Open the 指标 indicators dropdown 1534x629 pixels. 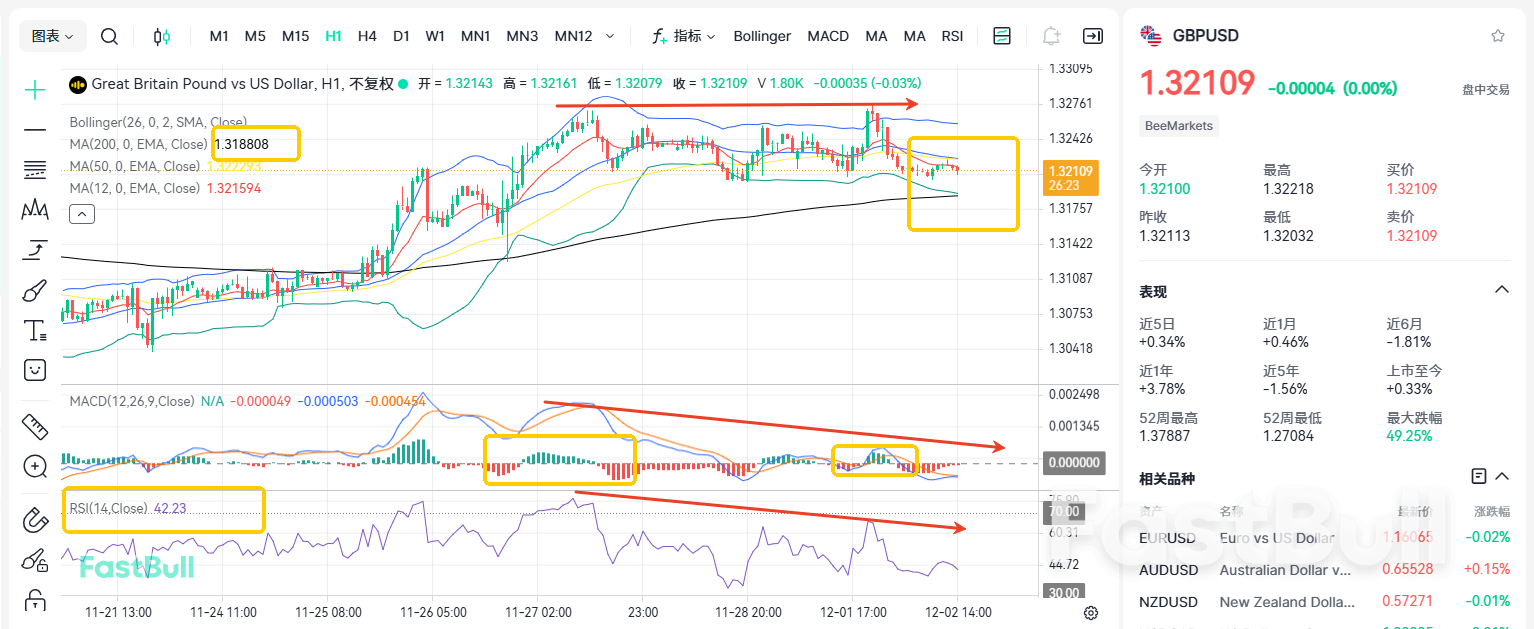pyautogui.click(x=690, y=35)
